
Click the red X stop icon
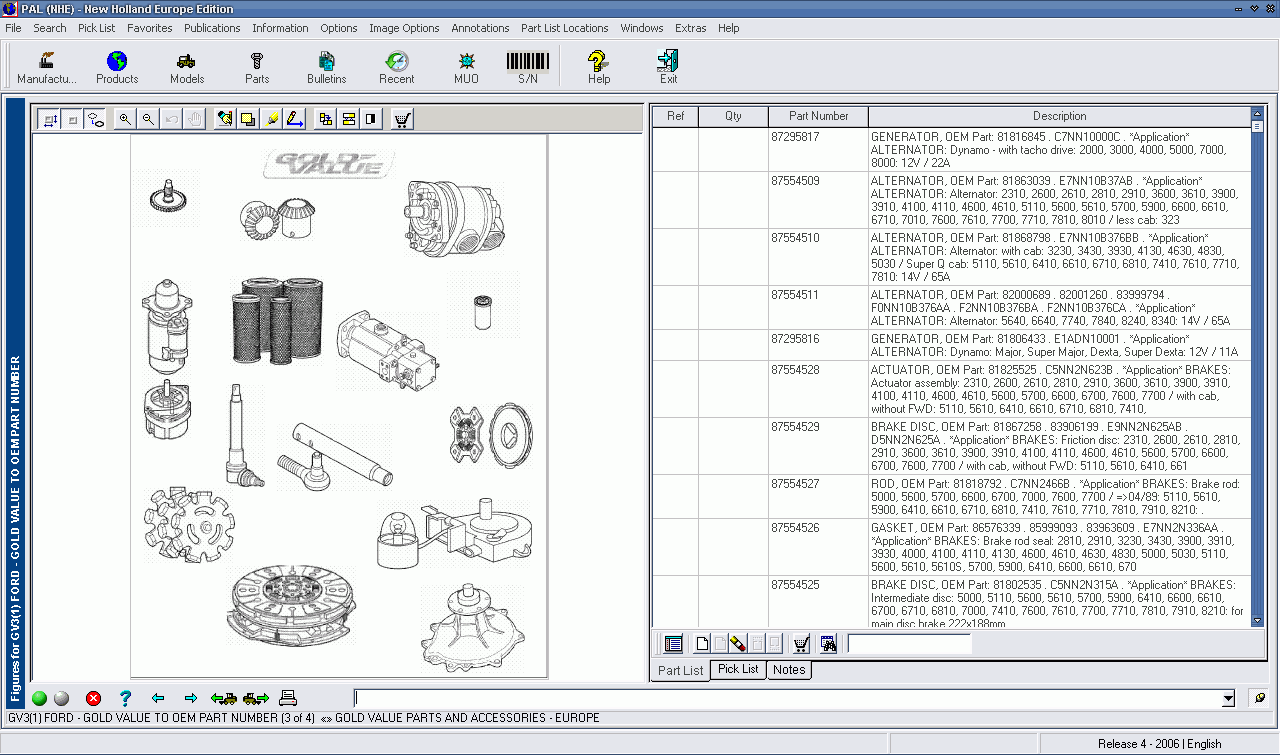[x=93, y=698]
